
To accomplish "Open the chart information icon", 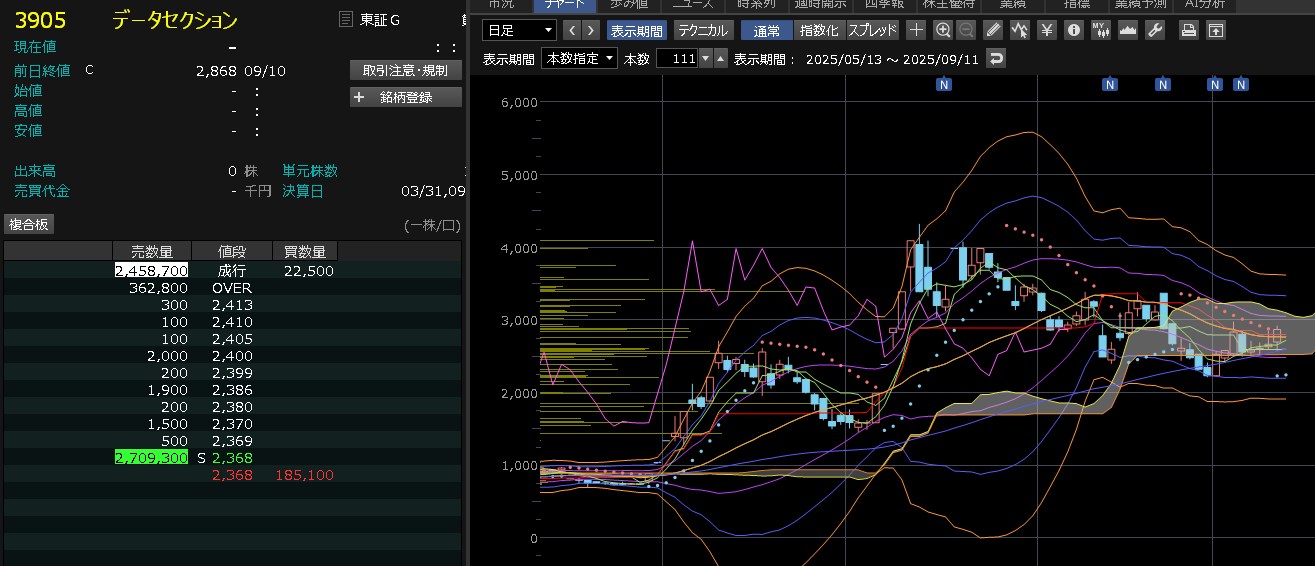I will 1074,30.
